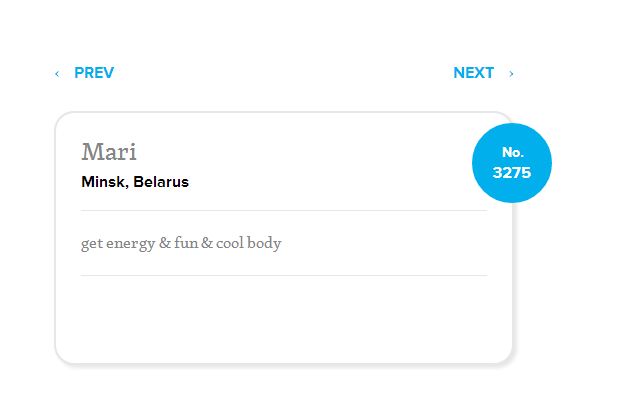Click the first ampersand in the quote
The height and width of the screenshot is (401, 641).
click(x=165, y=243)
